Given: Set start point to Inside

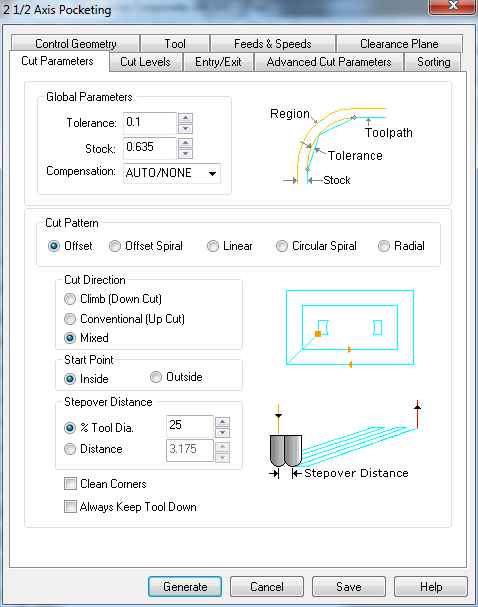Looking at the screenshot, I should coord(86,379).
